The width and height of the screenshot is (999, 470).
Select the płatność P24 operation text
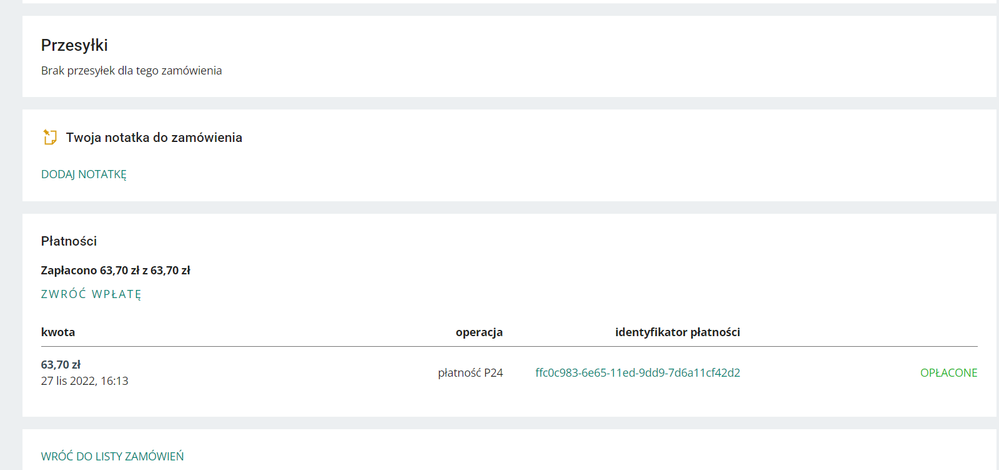coord(470,373)
